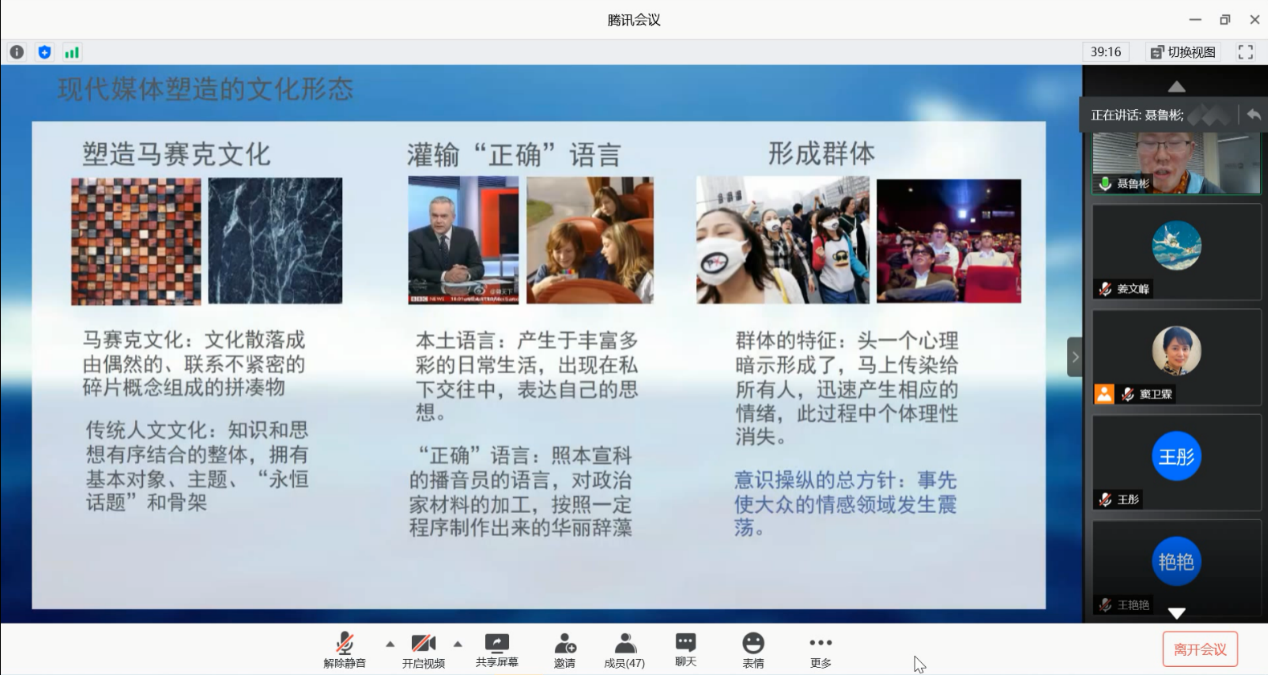Click the Switch View (切换视图) button

click(1183, 52)
